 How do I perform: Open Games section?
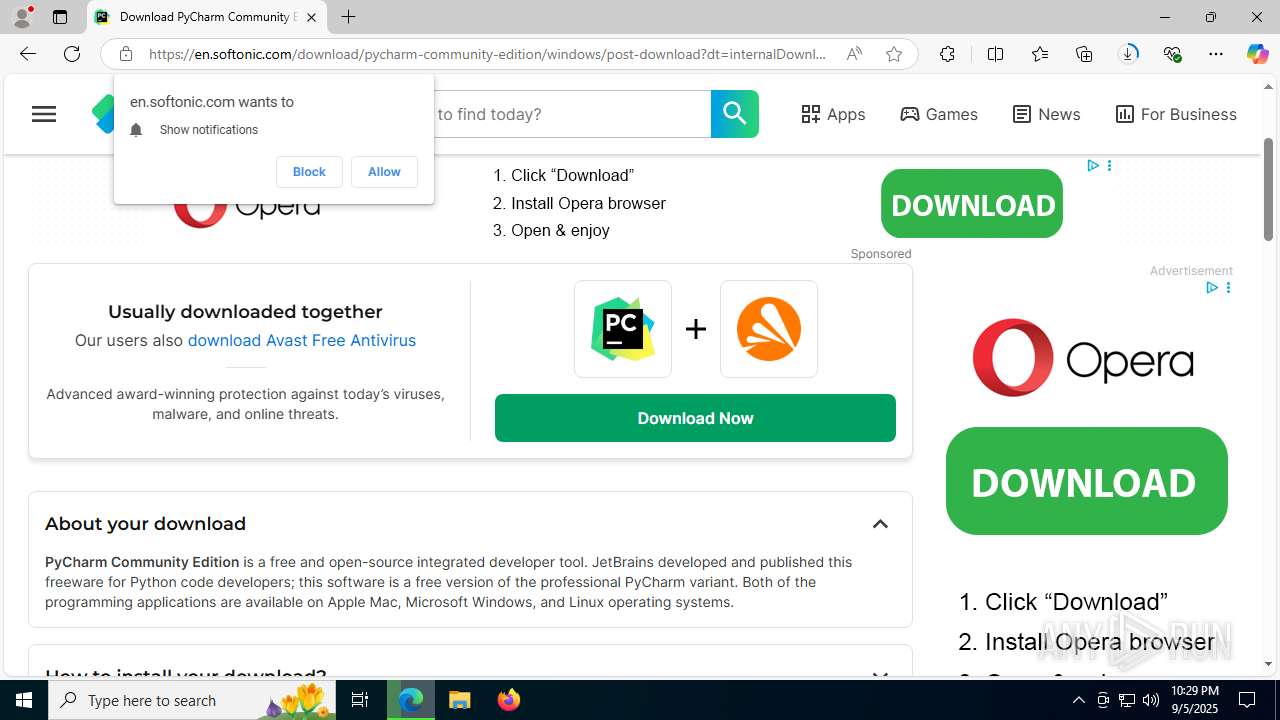click(939, 114)
